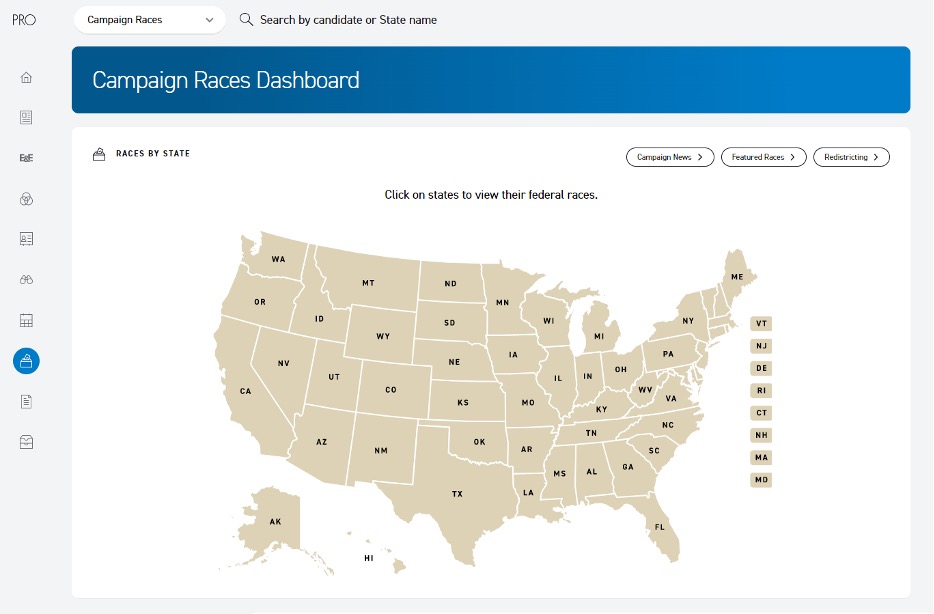
Task: Click the globe icon in the sidebar
Action: point(25,198)
